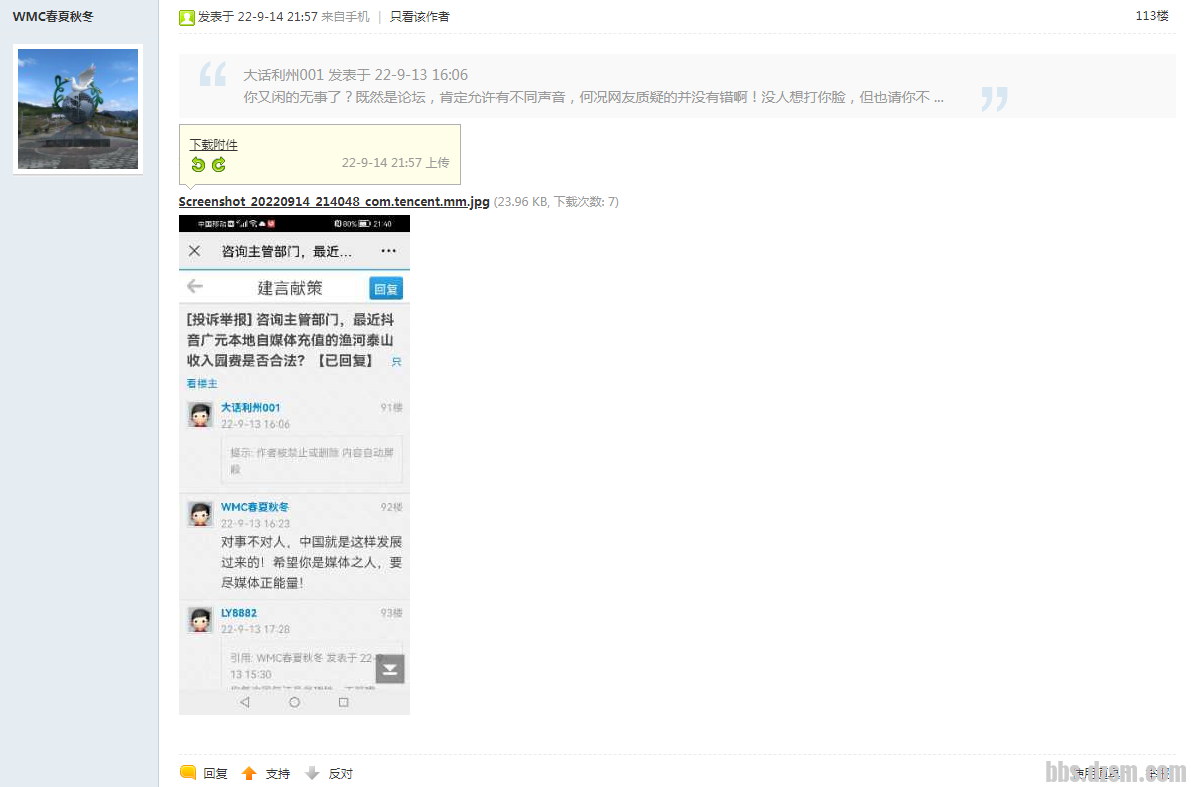This screenshot has width=1191, height=787.
Task: Click the quoted 大话利州001 post header
Action: pyautogui.click(x=355, y=75)
